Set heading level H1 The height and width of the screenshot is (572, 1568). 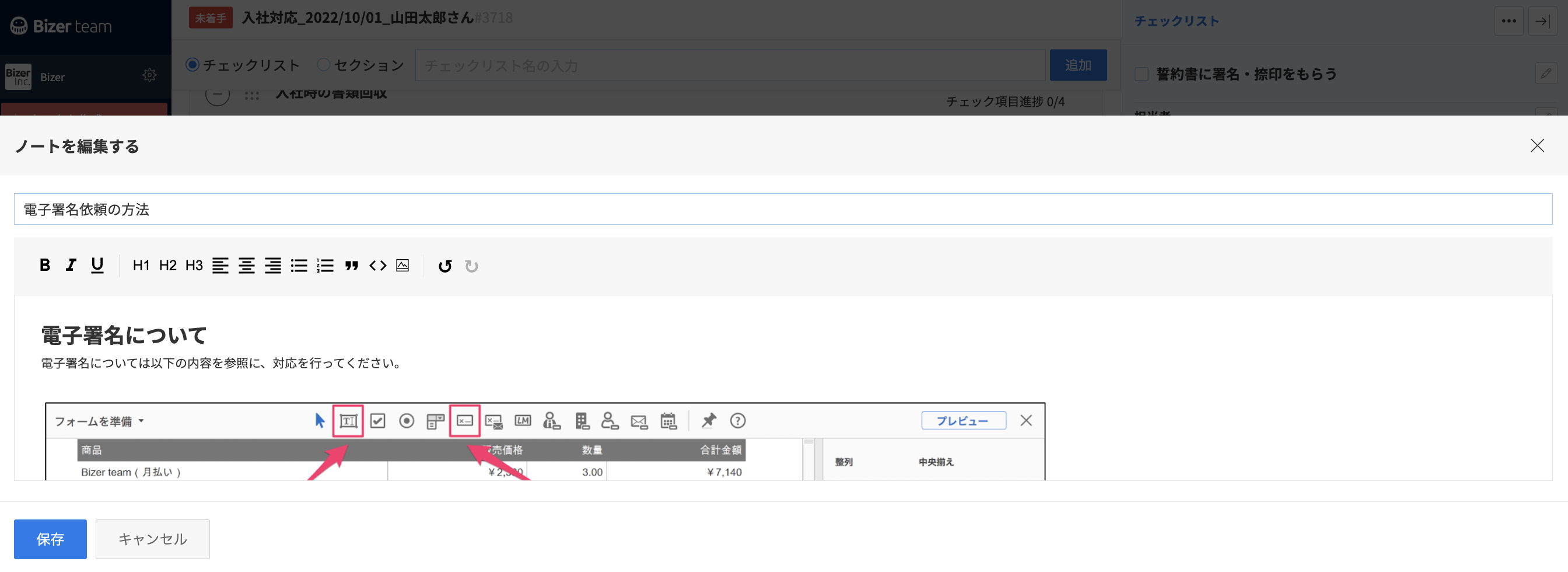point(141,266)
